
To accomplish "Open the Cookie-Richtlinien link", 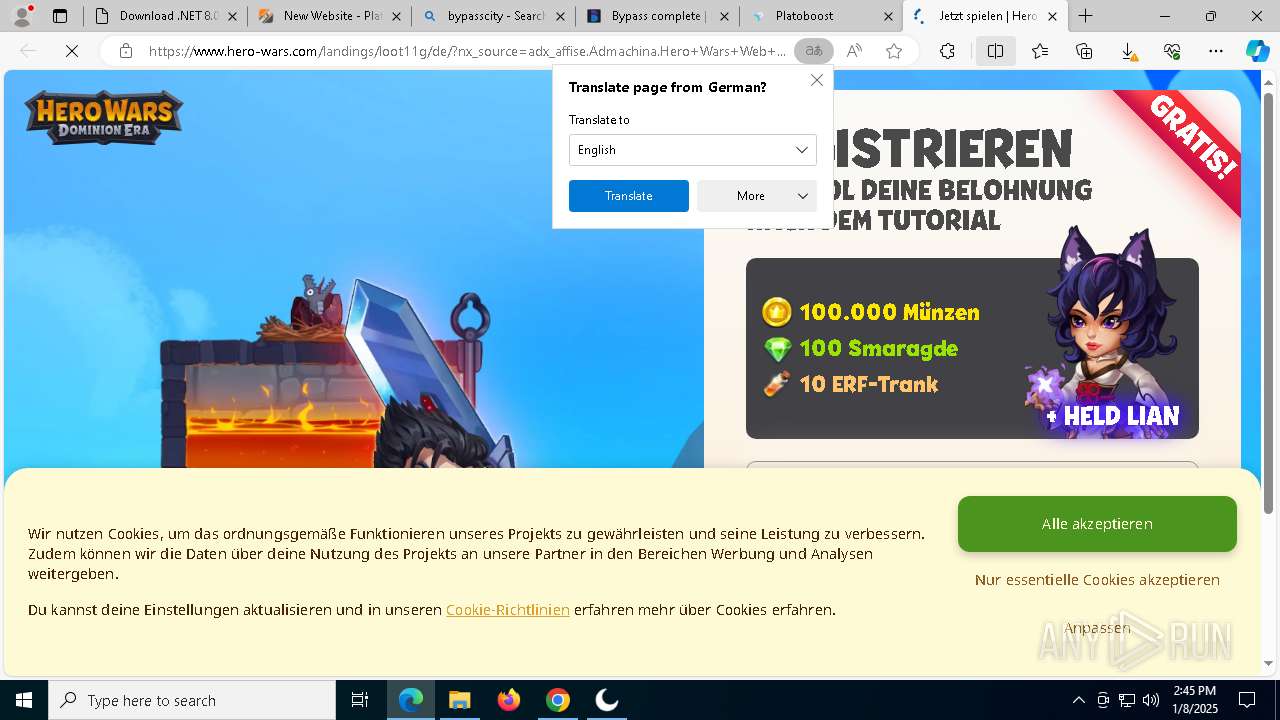I will (508, 610).
